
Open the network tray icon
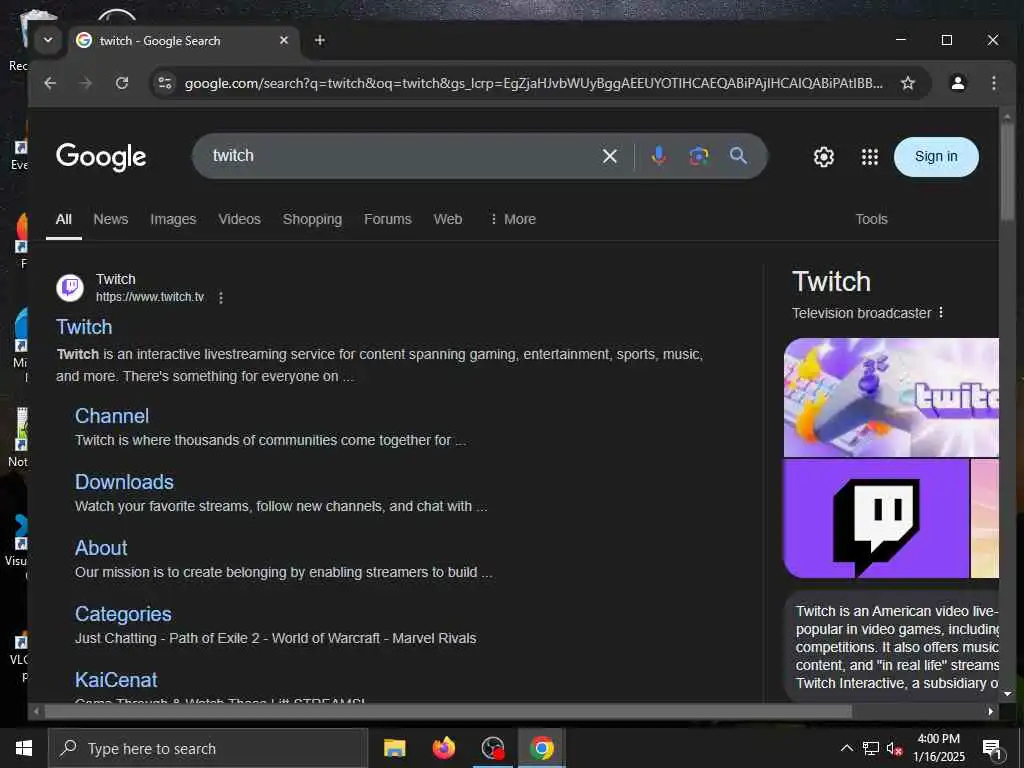click(871, 748)
